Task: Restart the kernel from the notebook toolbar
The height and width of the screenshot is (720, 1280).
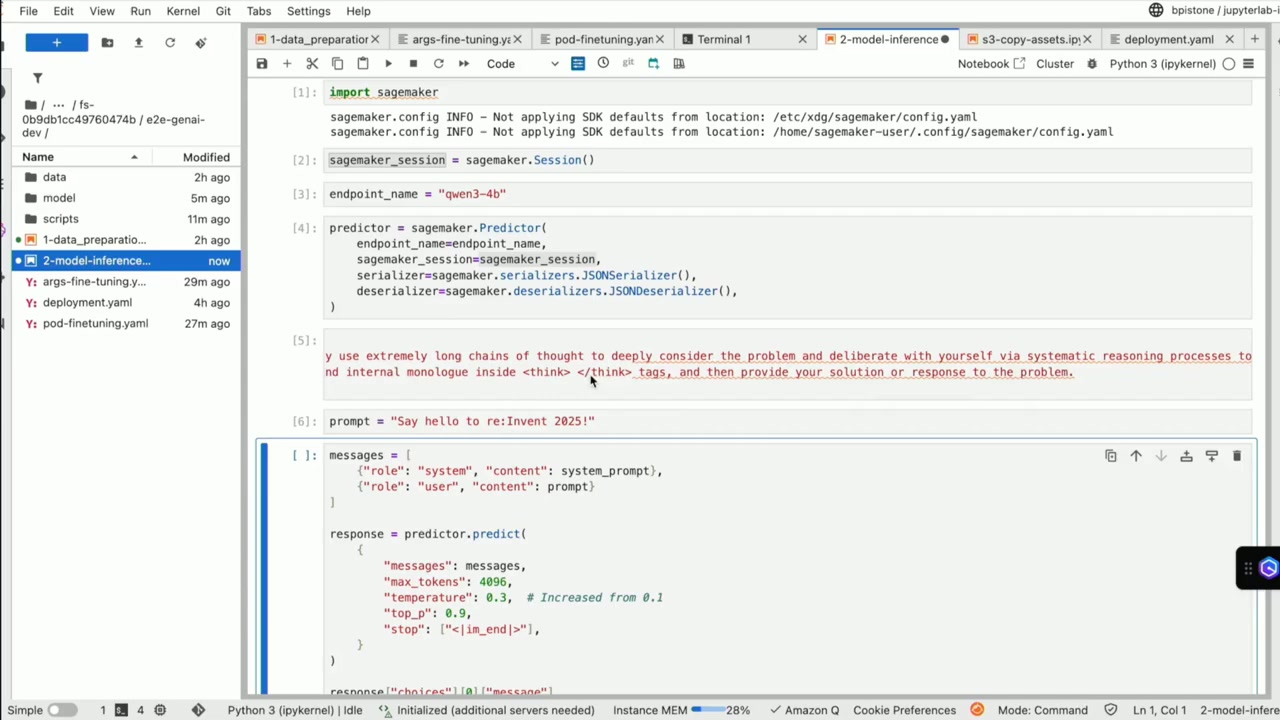Action: click(438, 63)
